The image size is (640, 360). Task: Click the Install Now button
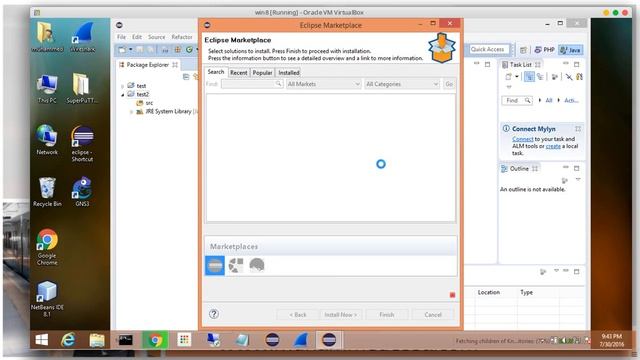tap(340, 315)
